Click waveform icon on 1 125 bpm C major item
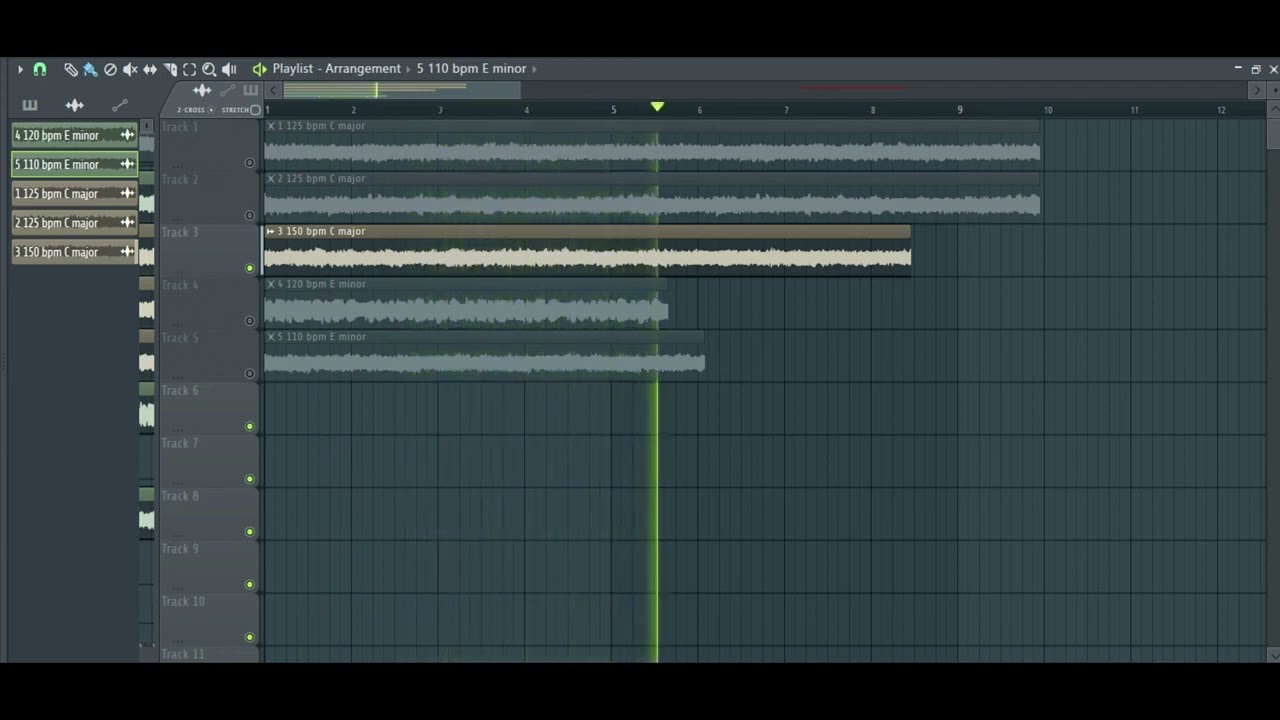Screen dimensions: 1280x720 pyautogui.click(x=127, y=193)
